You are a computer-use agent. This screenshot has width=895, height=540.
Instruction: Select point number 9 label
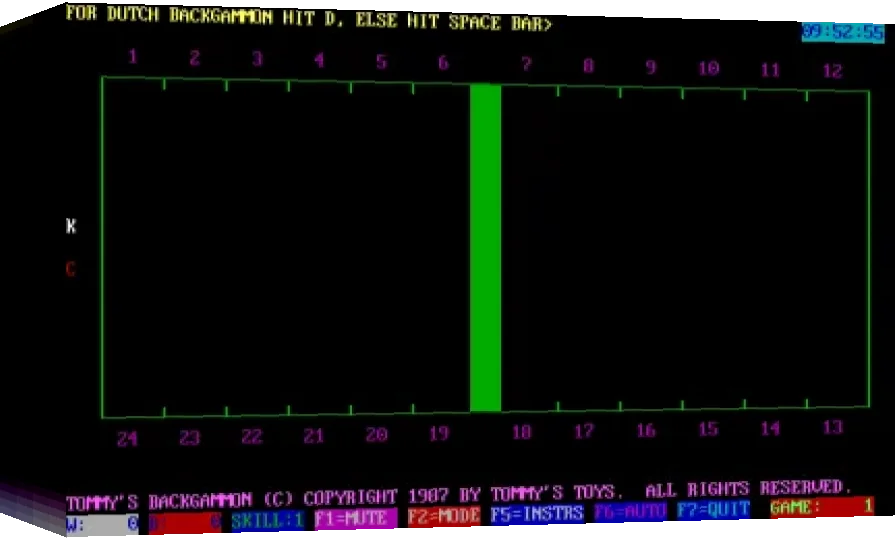pyautogui.click(x=650, y=67)
